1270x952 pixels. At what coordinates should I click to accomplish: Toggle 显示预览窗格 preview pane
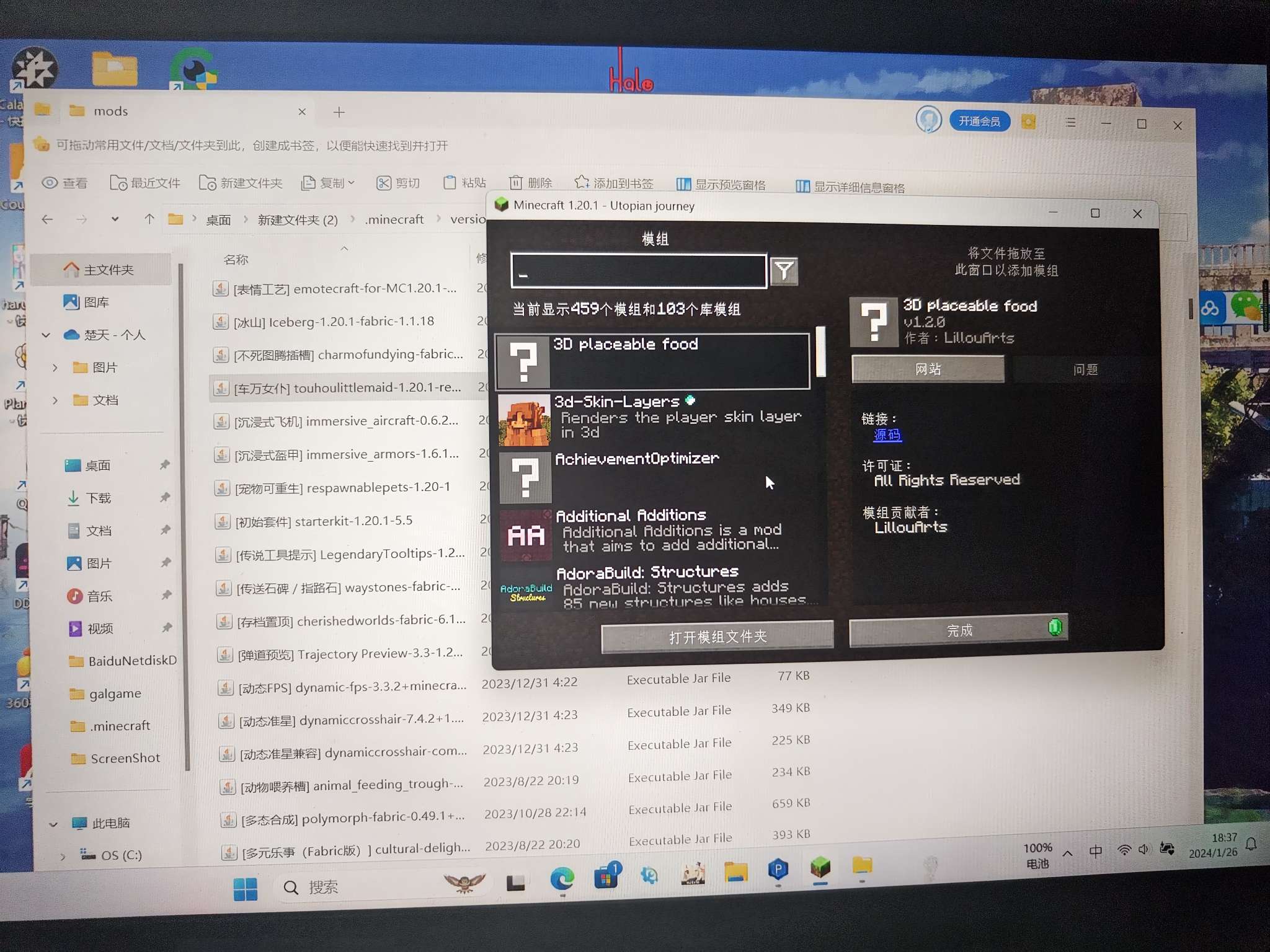[x=721, y=184]
